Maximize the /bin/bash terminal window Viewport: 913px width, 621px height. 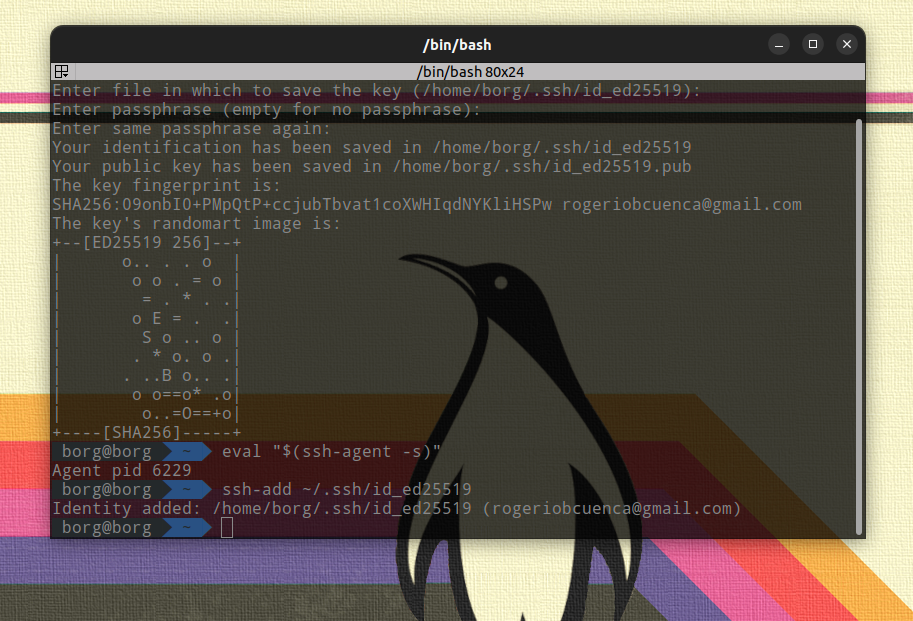pyautogui.click(x=813, y=45)
